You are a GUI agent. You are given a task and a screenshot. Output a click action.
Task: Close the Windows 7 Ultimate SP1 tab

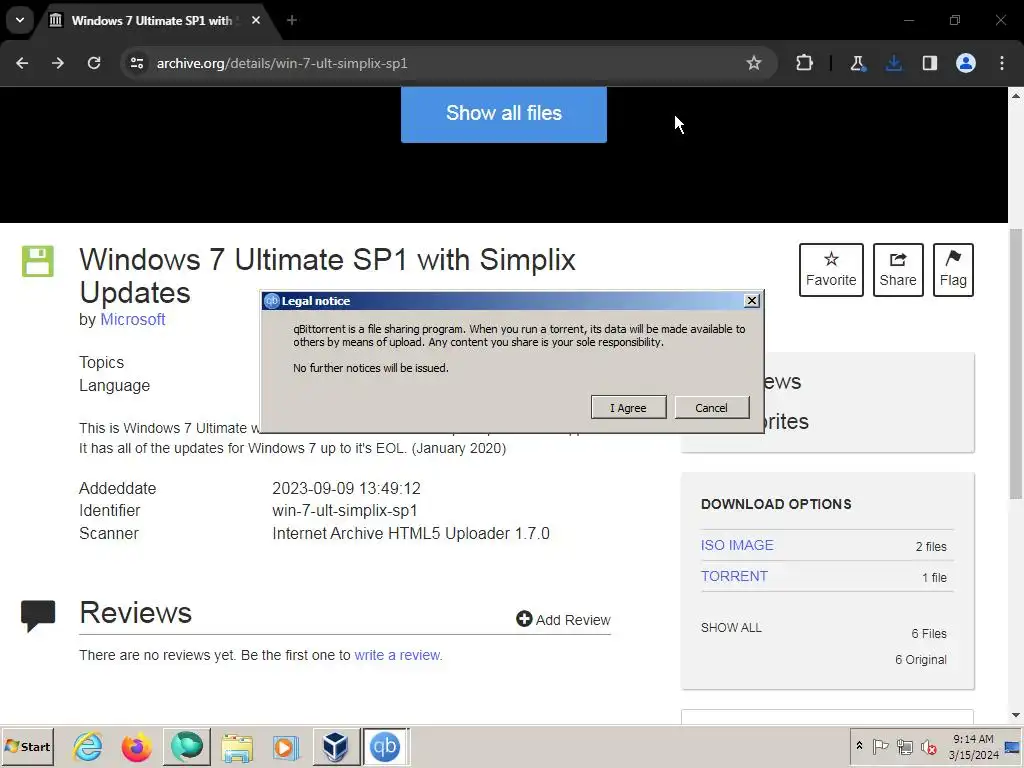pyautogui.click(x=256, y=20)
